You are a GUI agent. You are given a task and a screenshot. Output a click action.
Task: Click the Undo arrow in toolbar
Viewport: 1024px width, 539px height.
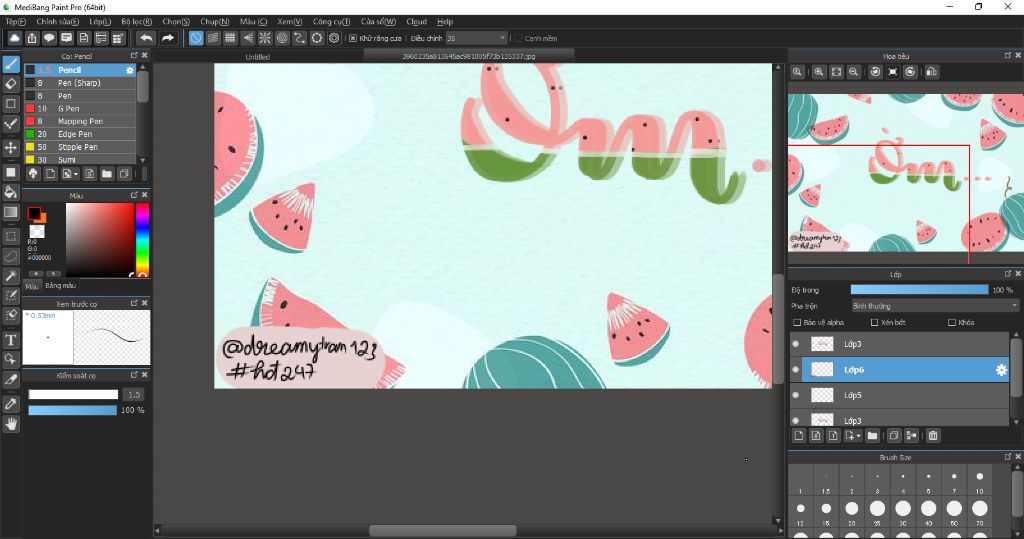pos(146,38)
